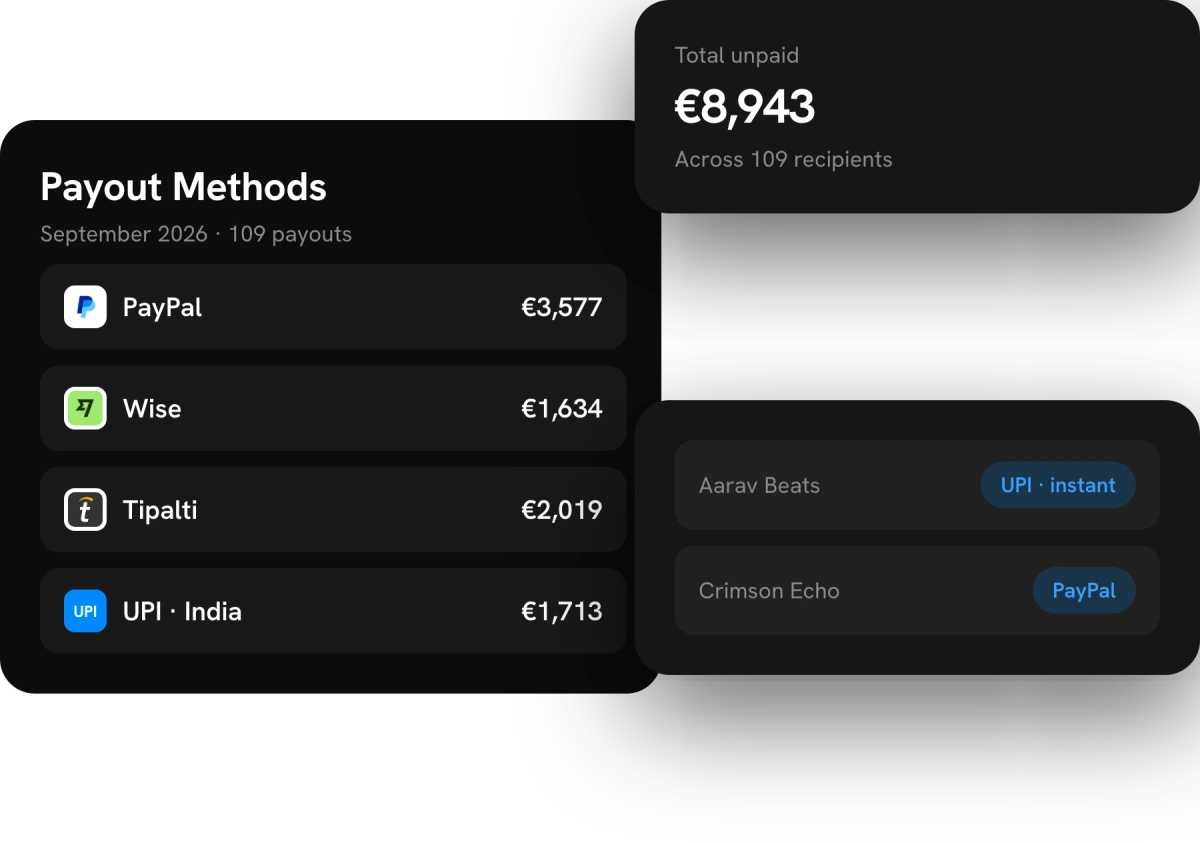The image size is (1200, 843).
Task: Select the UPI · India row
Action: coord(333,611)
